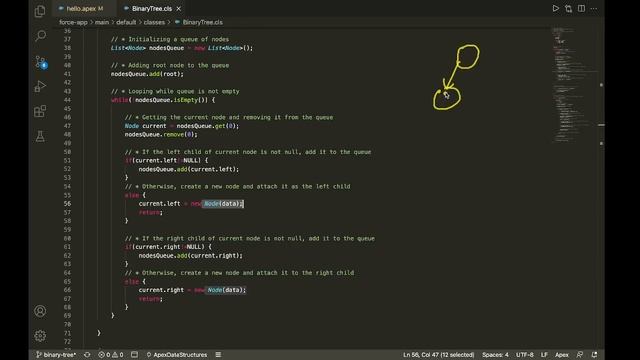This screenshot has width=640, height=360.
Task: Click line number 44 in gutter
Action: click(x=67, y=100)
